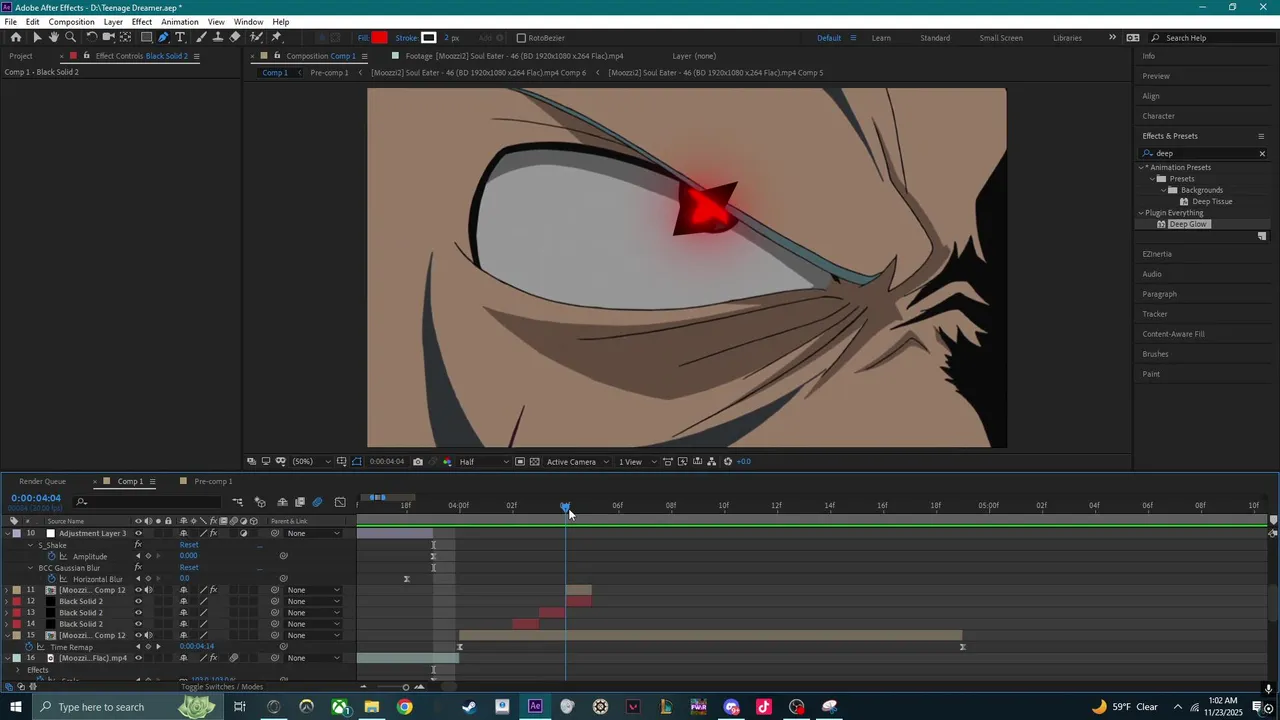Toggle Amplitude stopwatch under S_Shake
The image size is (1280, 720).
52,556
